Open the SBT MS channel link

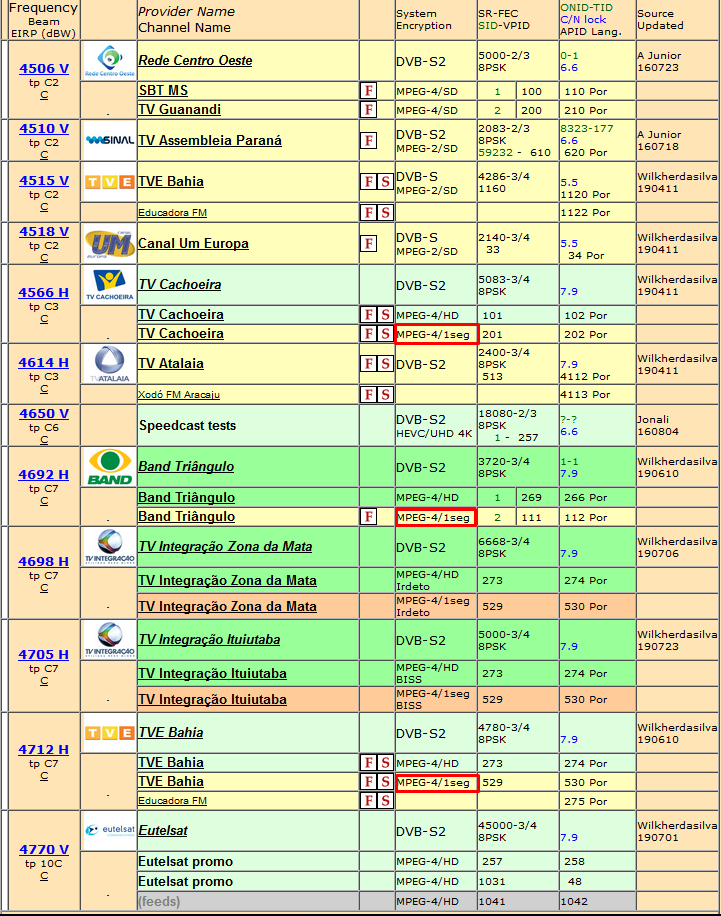coord(163,91)
